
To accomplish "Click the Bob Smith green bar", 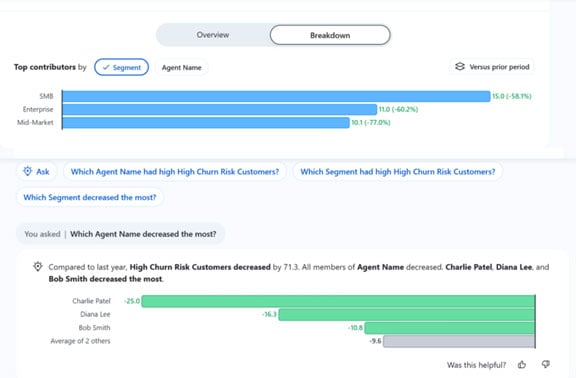I will pos(450,328).
